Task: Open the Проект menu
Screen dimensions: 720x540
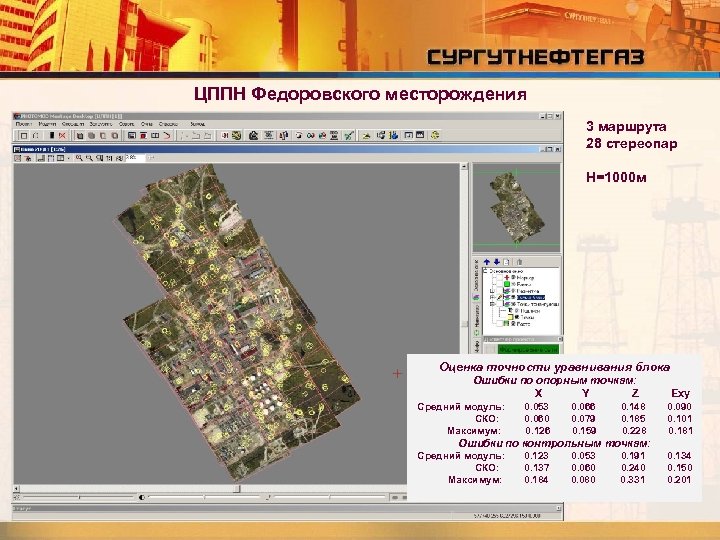Action: click(24, 124)
